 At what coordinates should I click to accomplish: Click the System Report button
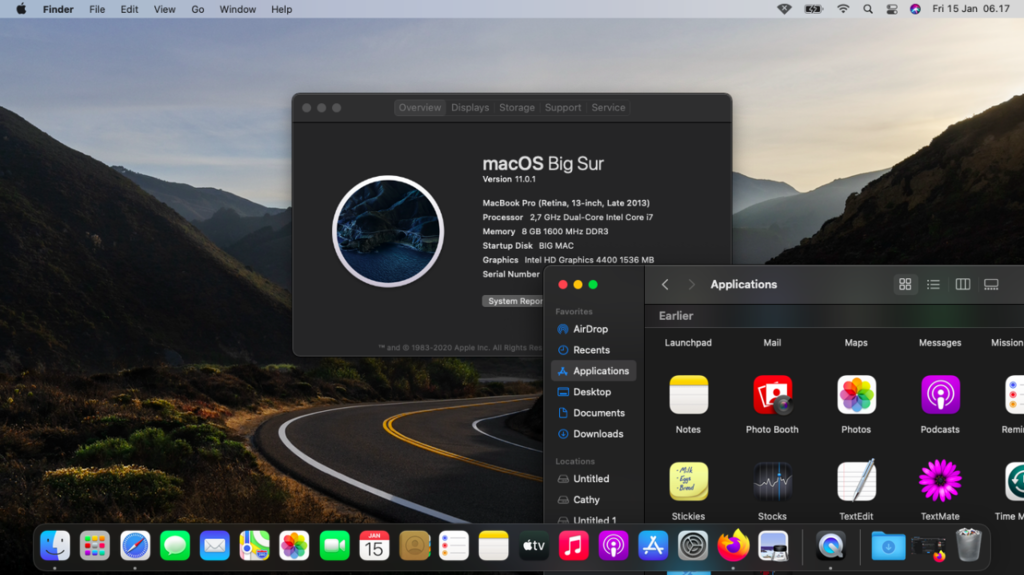(x=514, y=301)
